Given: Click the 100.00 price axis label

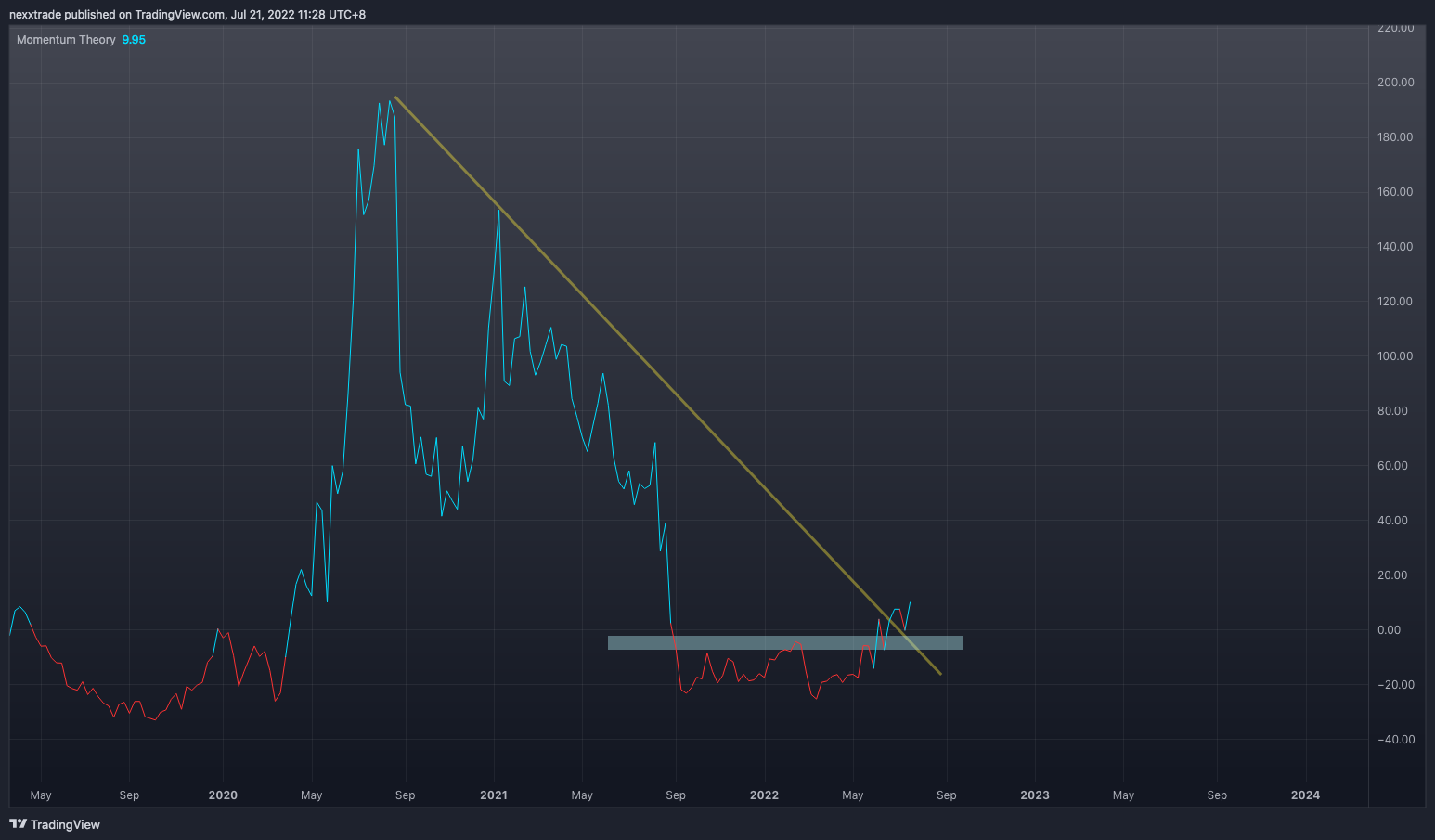Looking at the screenshot, I should pyautogui.click(x=1395, y=356).
